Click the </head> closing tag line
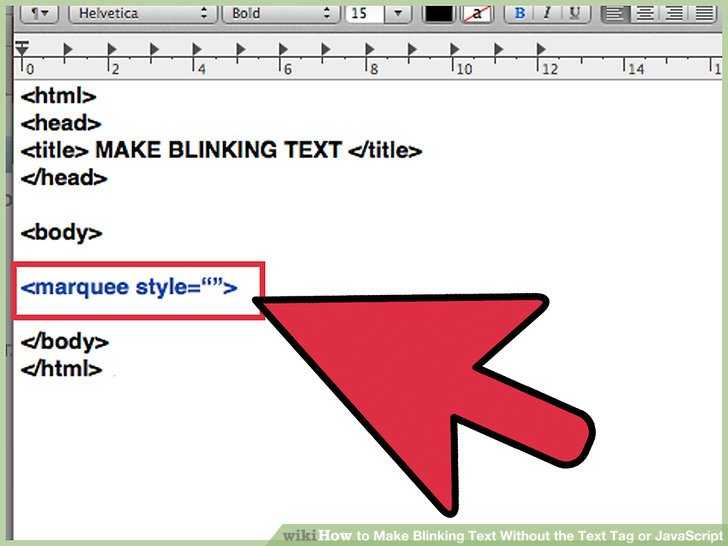Image resolution: width=728 pixels, height=546 pixels. pyautogui.click(x=64, y=178)
